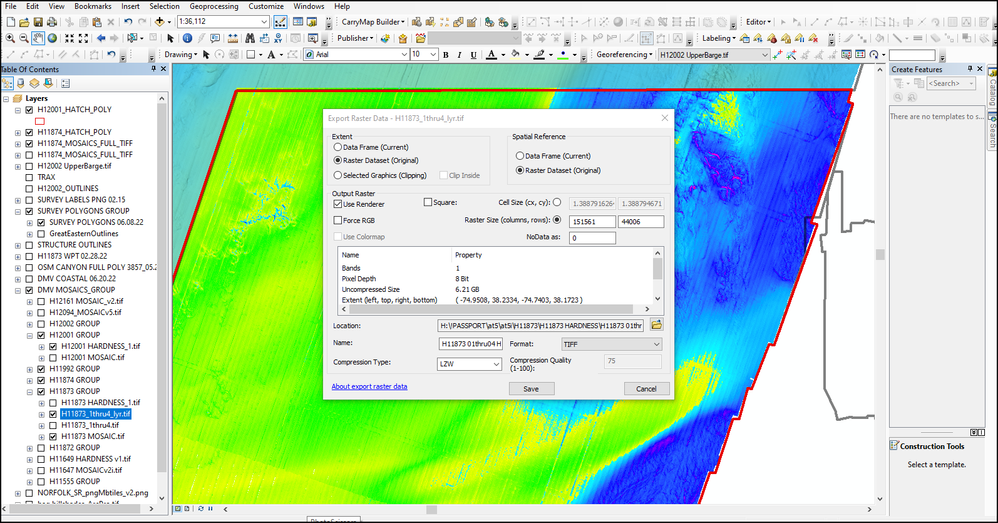Click the Open document folder icon
The height and width of the screenshot is (523, 998).
click(24, 22)
